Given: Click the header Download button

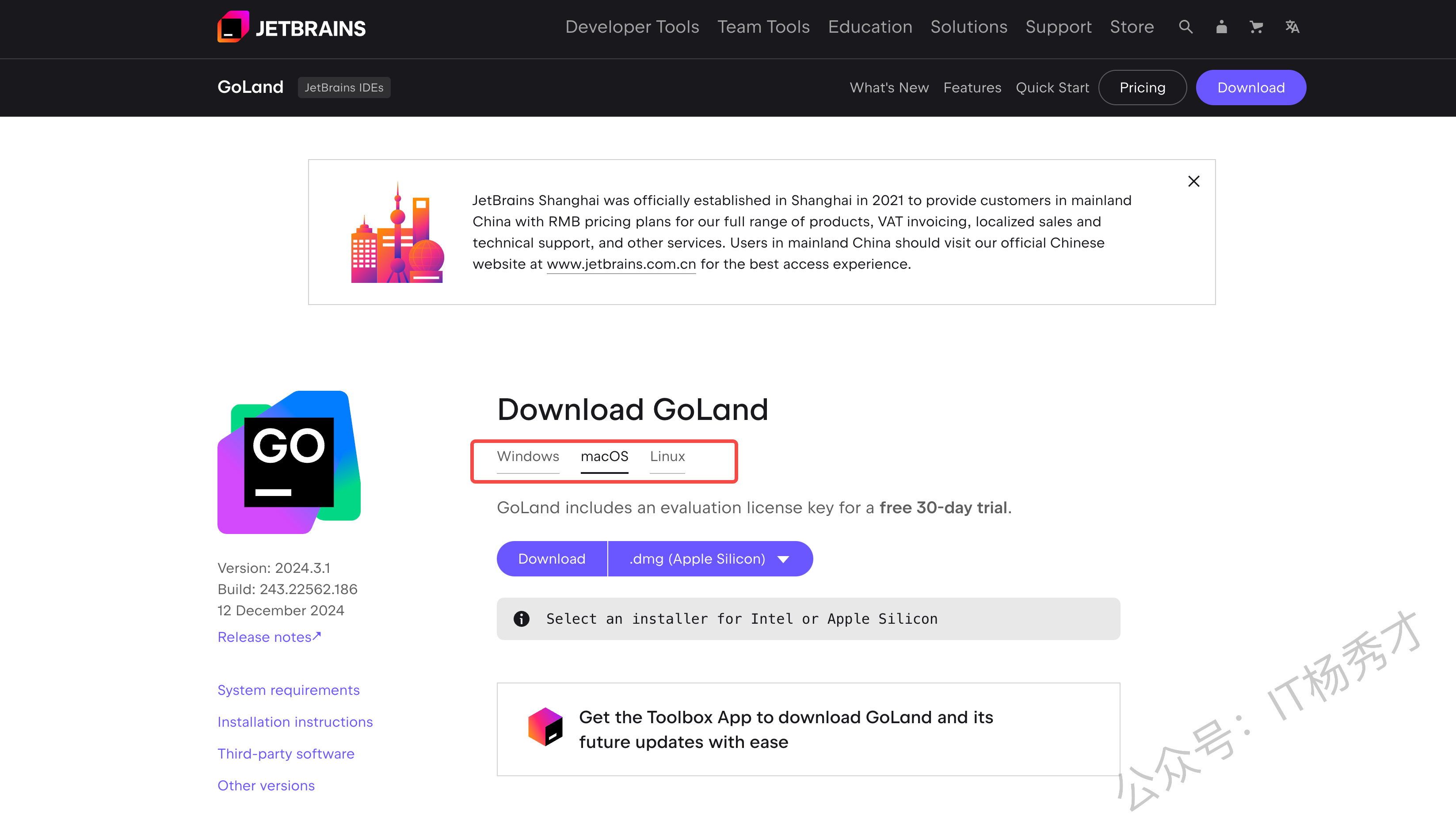Looking at the screenshot, I should click(x=1250, y=88).
